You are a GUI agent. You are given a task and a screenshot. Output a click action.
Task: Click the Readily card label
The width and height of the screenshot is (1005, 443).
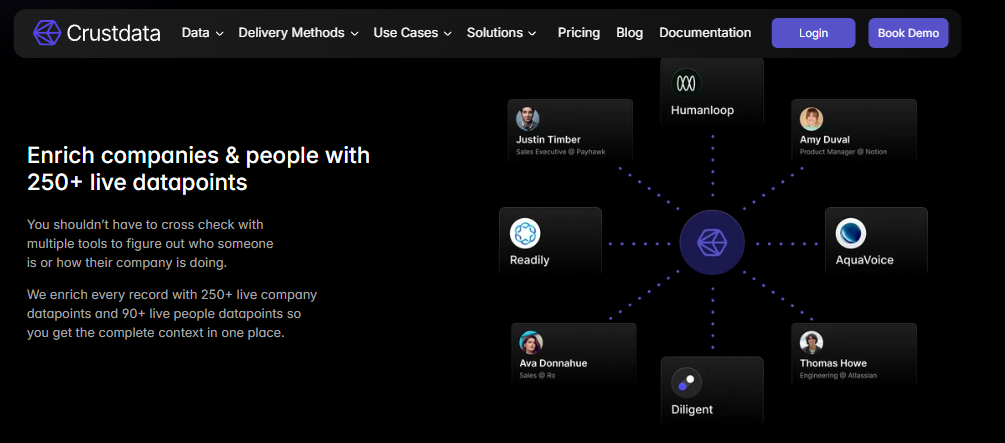tap(529, 260)
